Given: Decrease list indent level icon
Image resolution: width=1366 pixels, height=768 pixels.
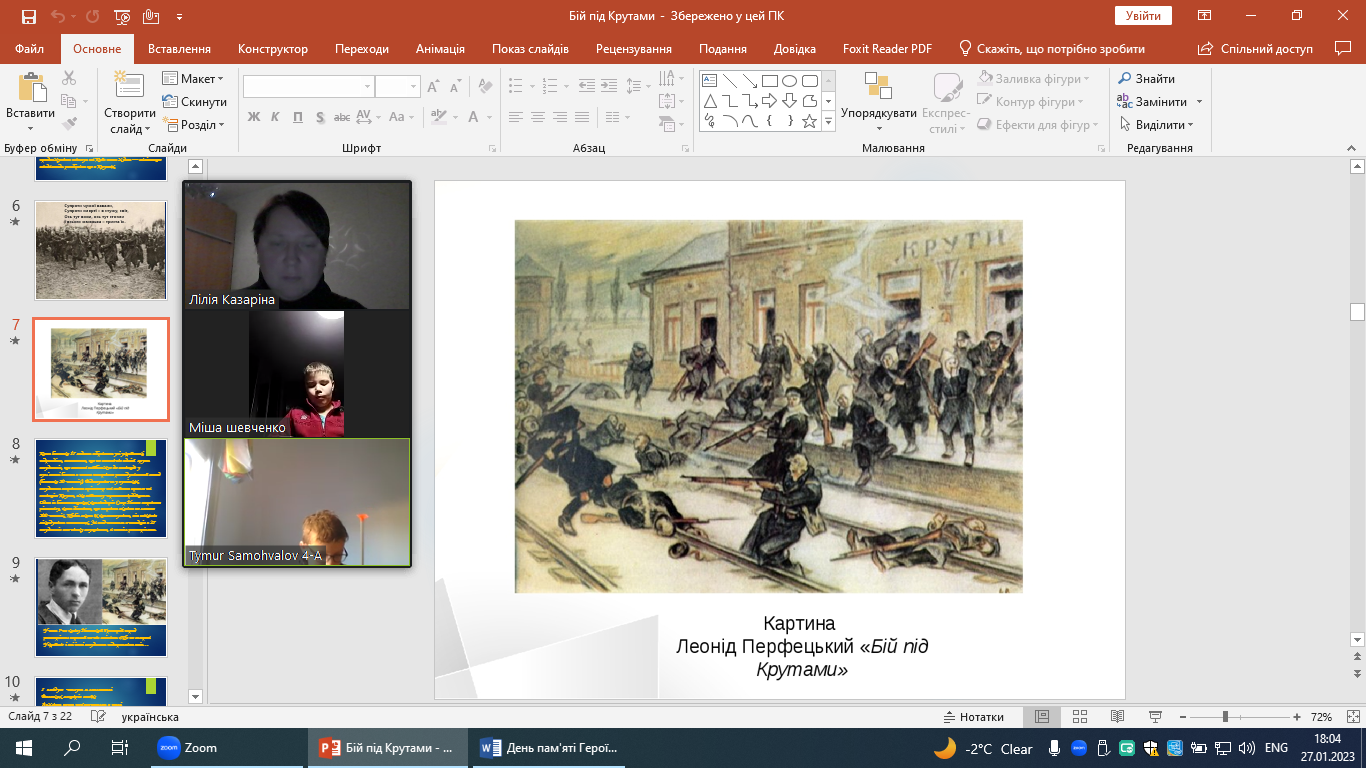Looking at the screenshot, I should [587, 84].
